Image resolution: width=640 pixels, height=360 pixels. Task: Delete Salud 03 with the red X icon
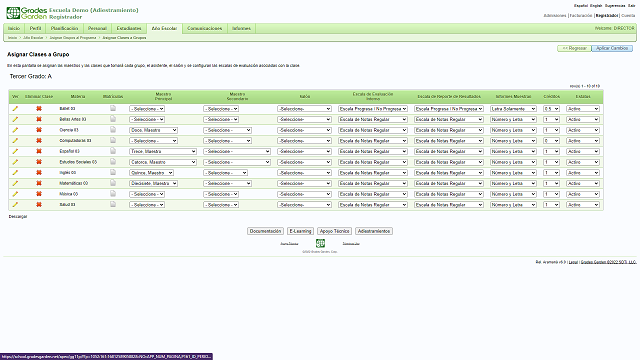[39, 204]
